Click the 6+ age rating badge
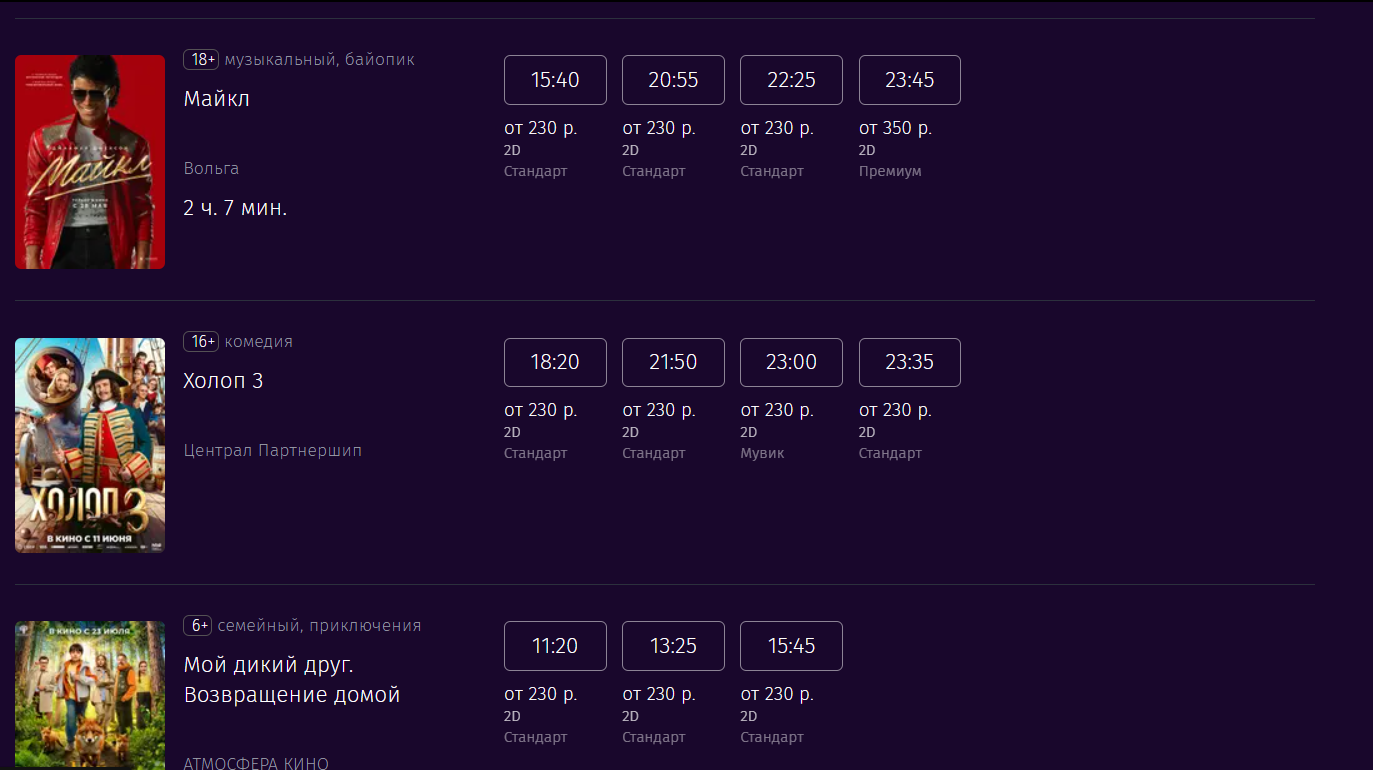The width and height of the screenshot is (1373, 770). 198,626
